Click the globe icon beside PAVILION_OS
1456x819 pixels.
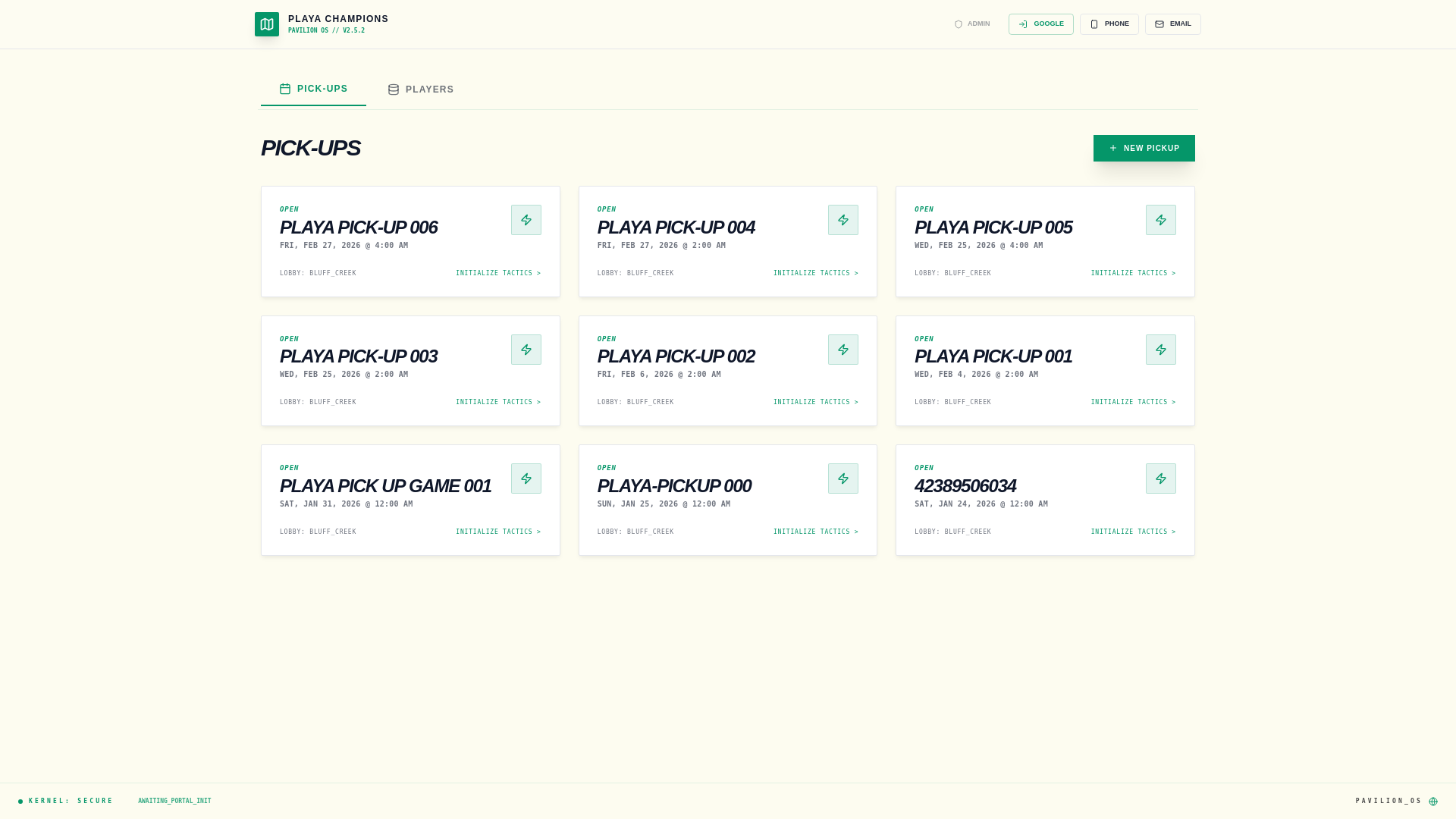tap(1433, 802)
